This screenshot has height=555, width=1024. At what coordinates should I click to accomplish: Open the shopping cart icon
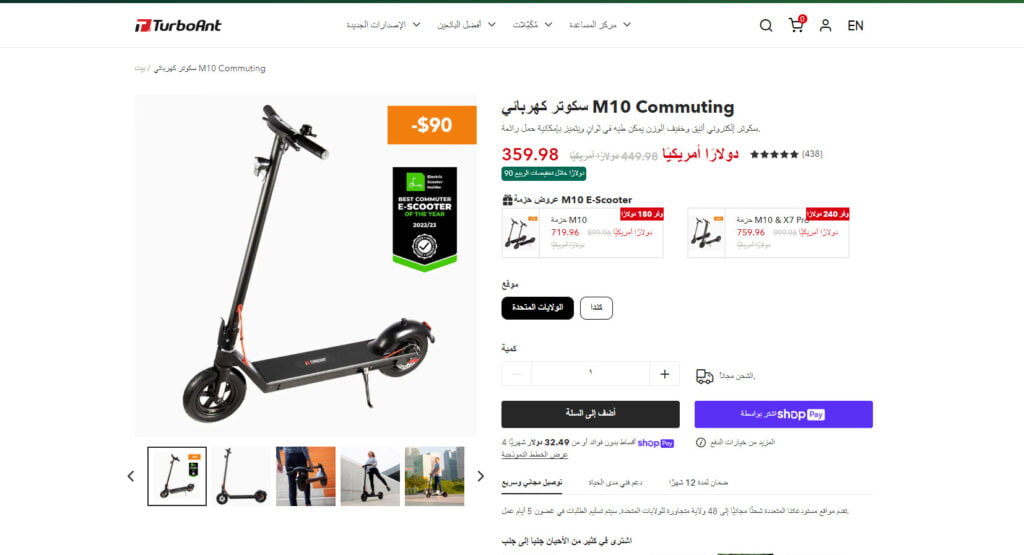coord(796,25)
